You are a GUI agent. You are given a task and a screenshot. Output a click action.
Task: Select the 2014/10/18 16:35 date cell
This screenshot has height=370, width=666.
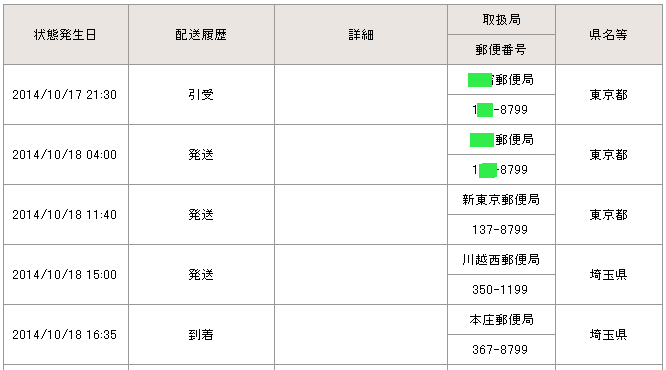pyautogui.click(x=65, y=335)
